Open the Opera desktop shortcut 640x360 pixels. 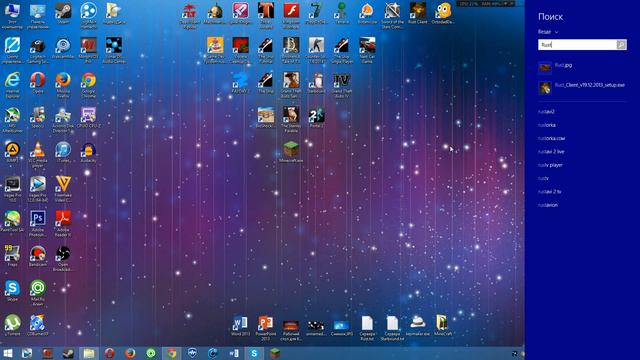pyautogui.click(x=38, y=81)
